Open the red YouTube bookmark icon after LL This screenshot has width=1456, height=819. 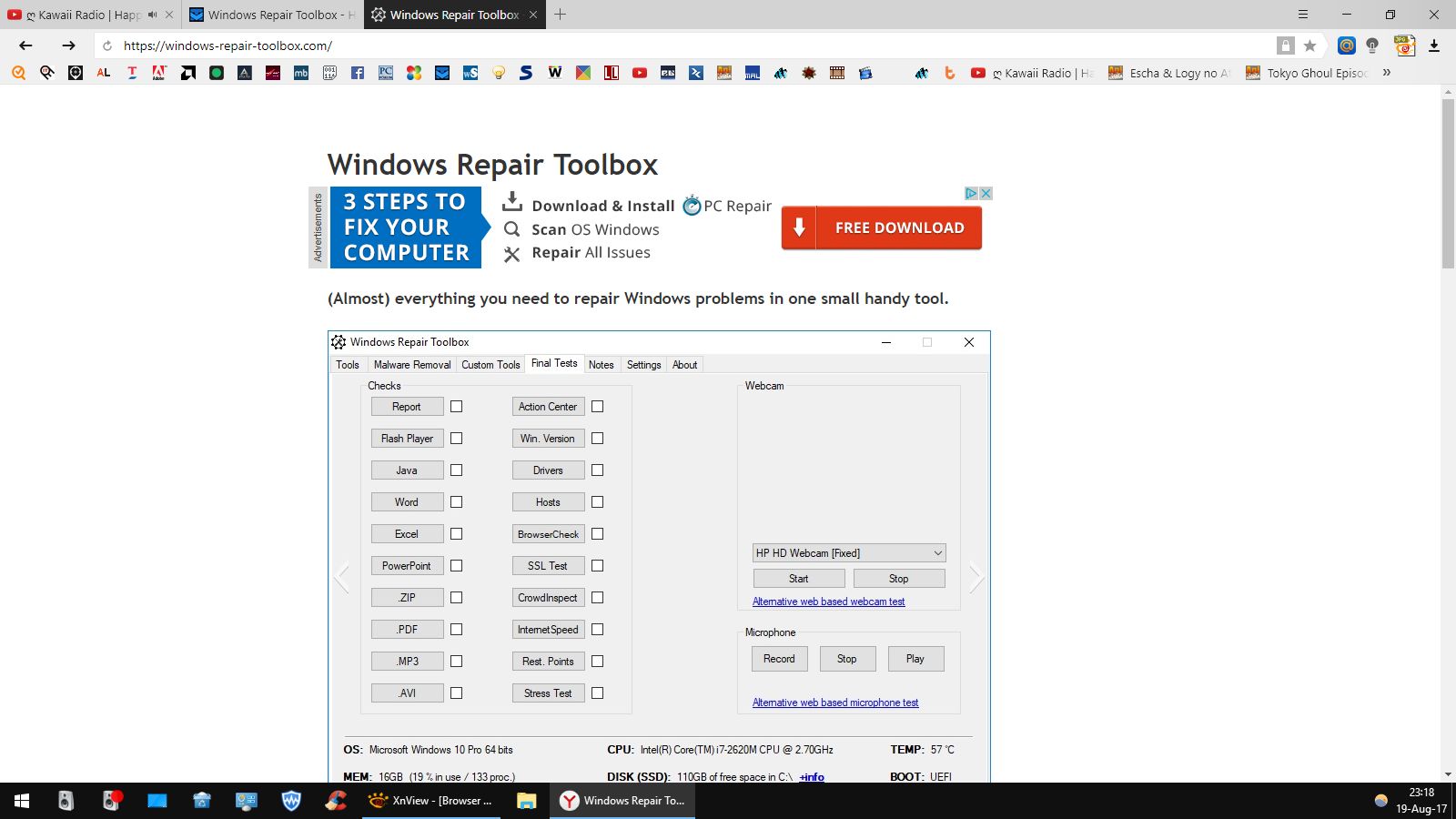coord(640,73)
